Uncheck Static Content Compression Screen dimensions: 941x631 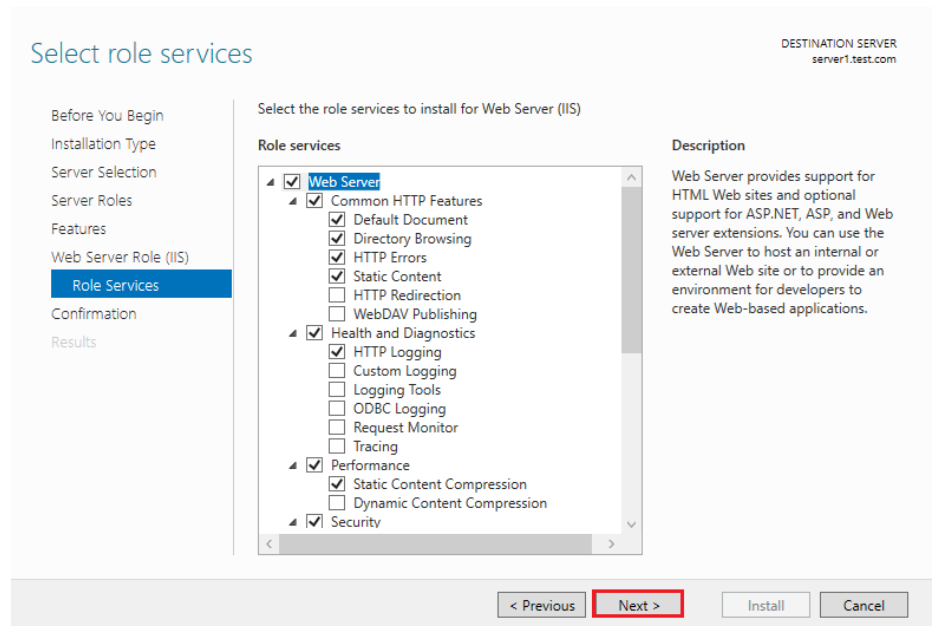(x=337, y=485)
